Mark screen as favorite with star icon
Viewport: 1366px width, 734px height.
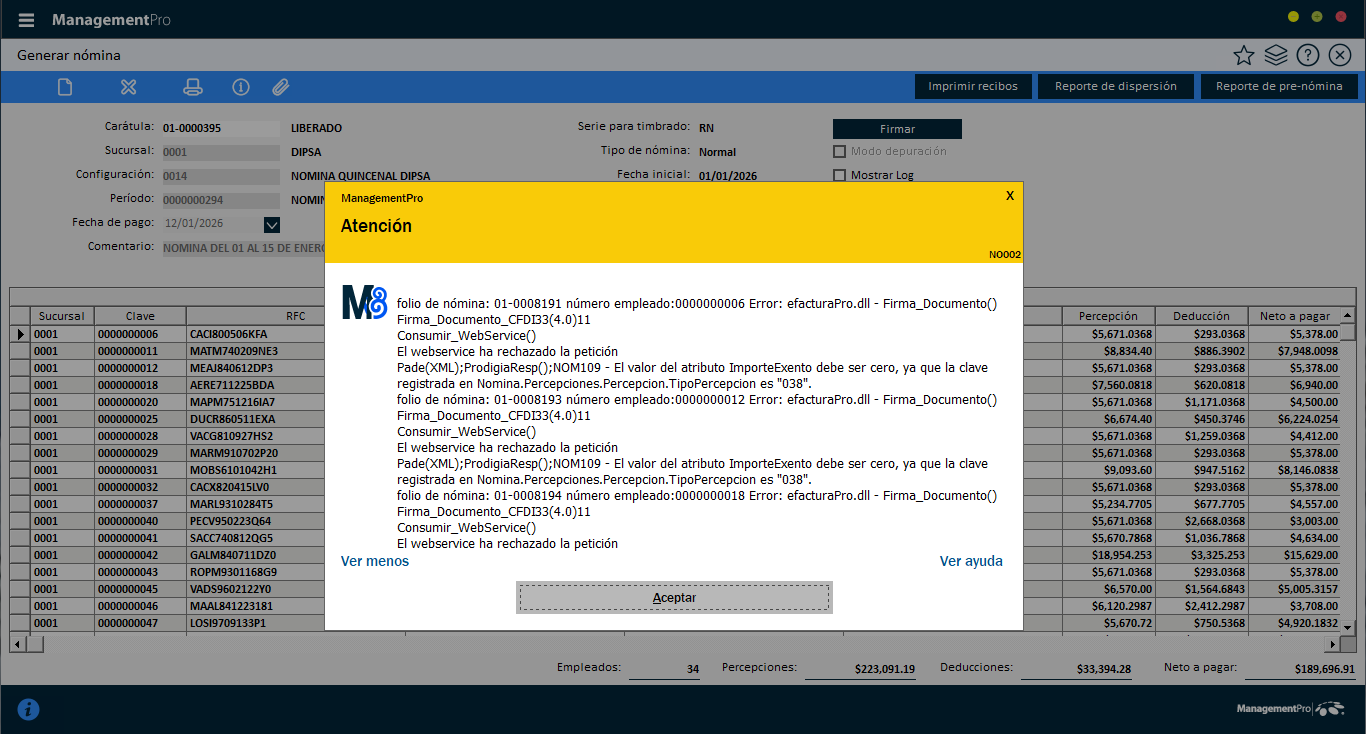pos(1243,55)
